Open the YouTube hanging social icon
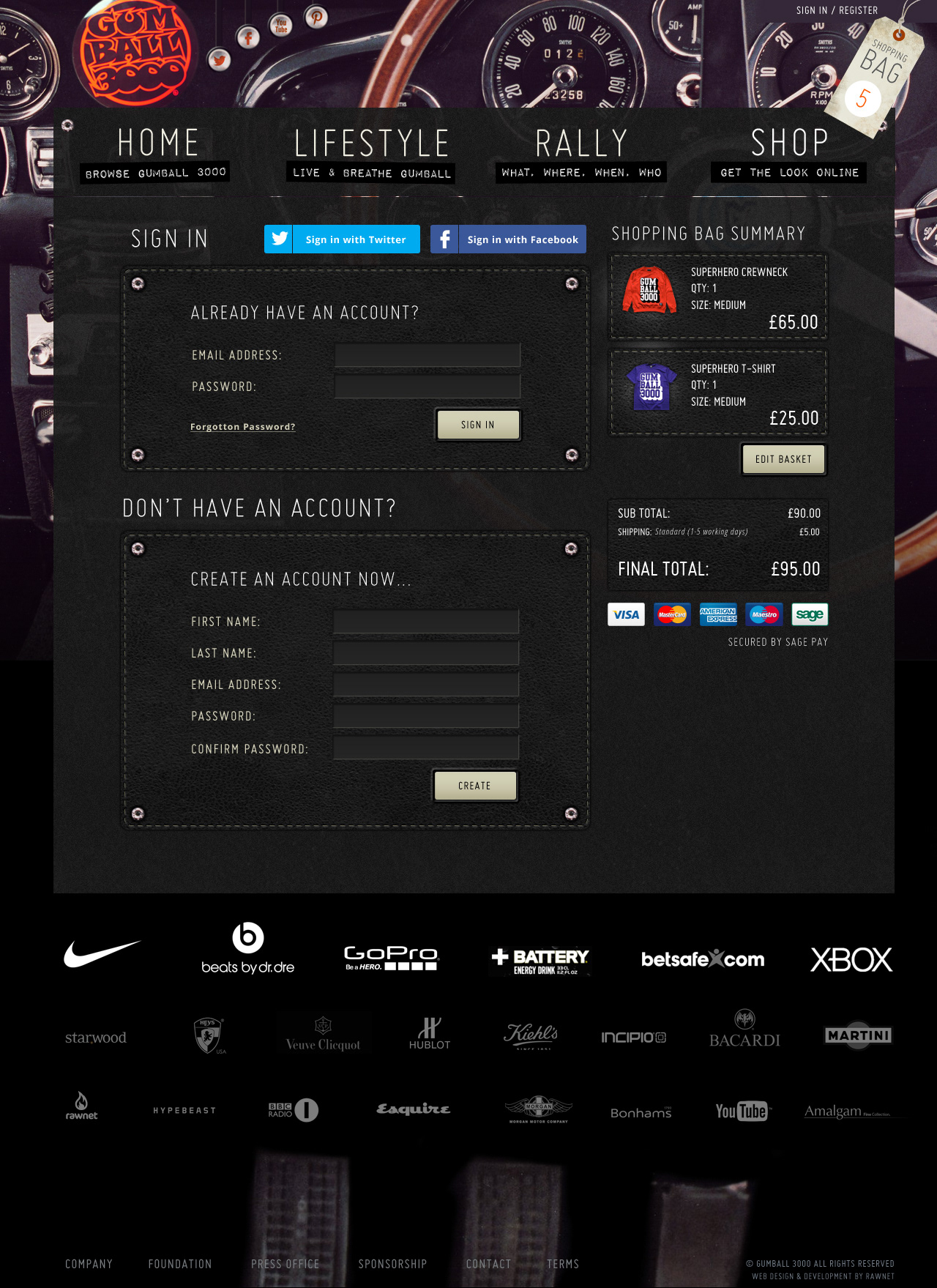 [x=281, y=26]
